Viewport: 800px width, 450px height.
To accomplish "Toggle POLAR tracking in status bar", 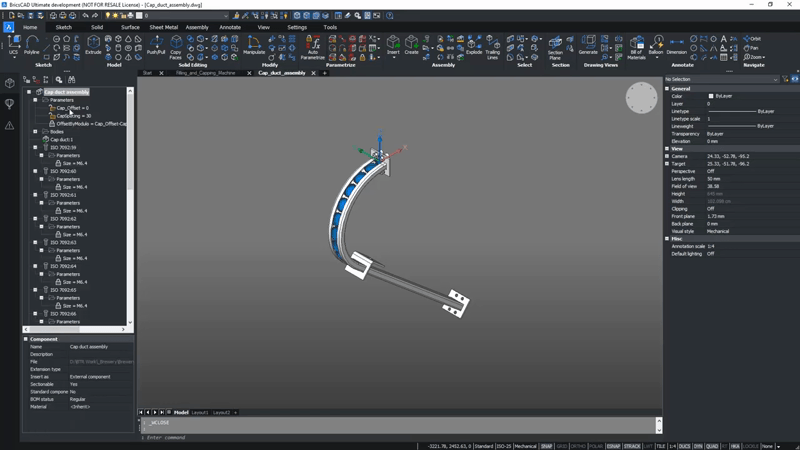I will pos(596,446).
